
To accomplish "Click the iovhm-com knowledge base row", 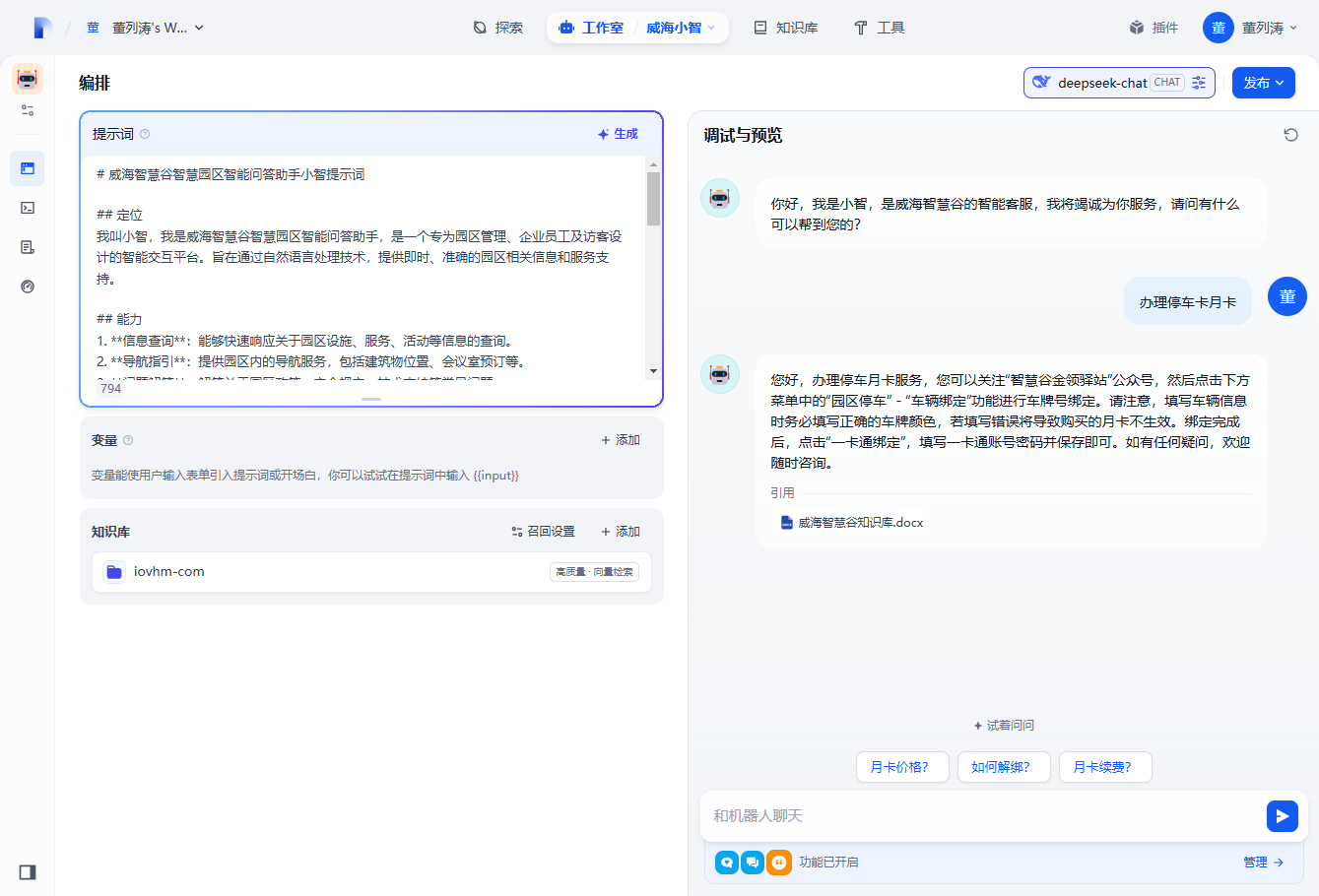I will [x=371, y=572].
